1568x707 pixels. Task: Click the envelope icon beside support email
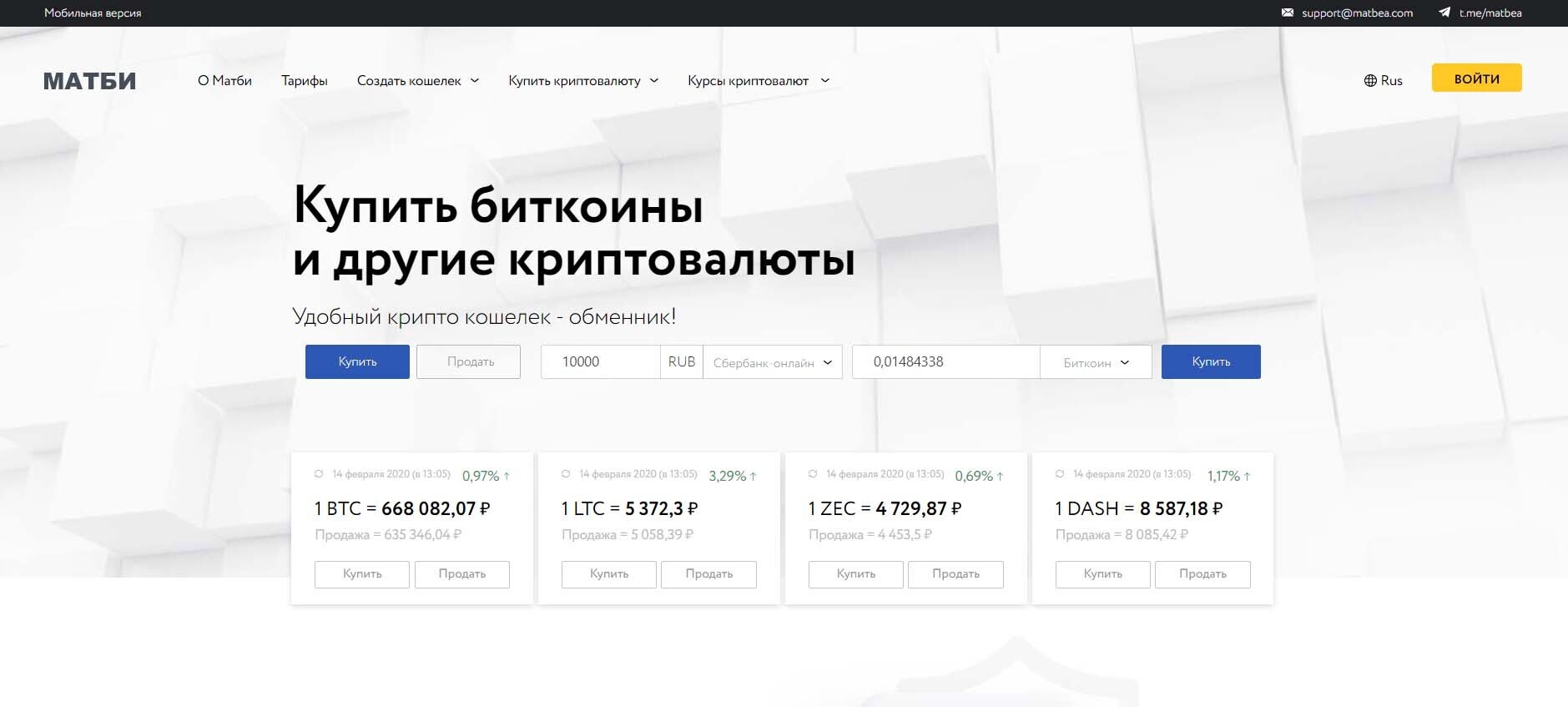1287,13
